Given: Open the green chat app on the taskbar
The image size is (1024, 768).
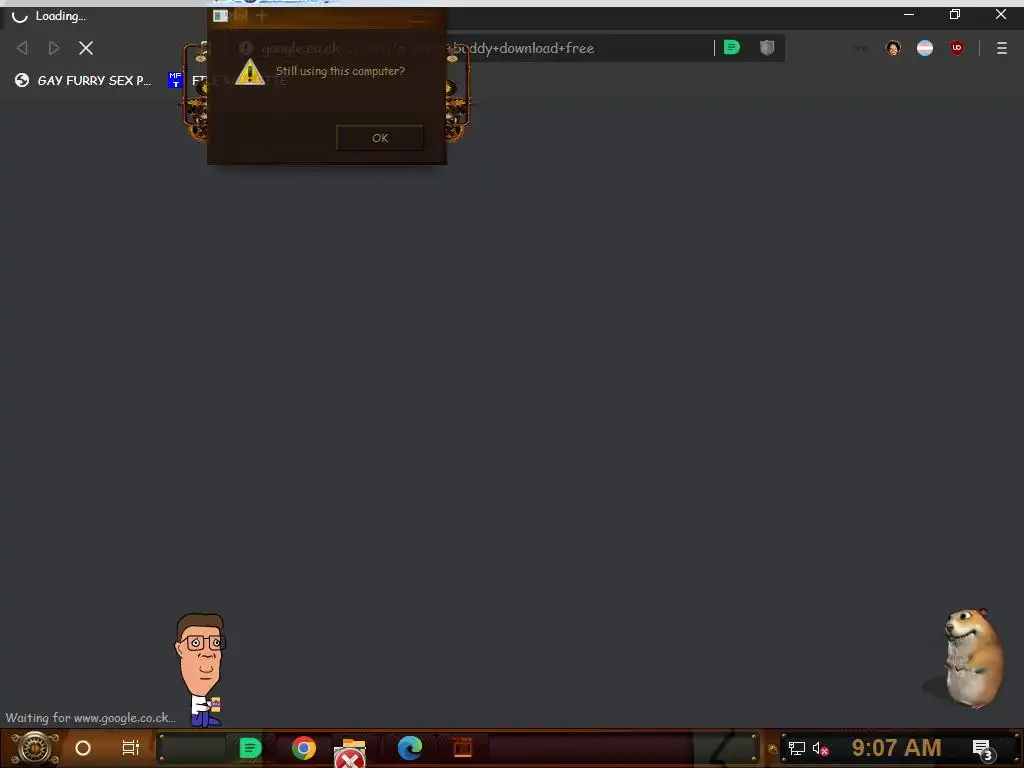Looking at the screenshot, I should [x=250, y=748].
